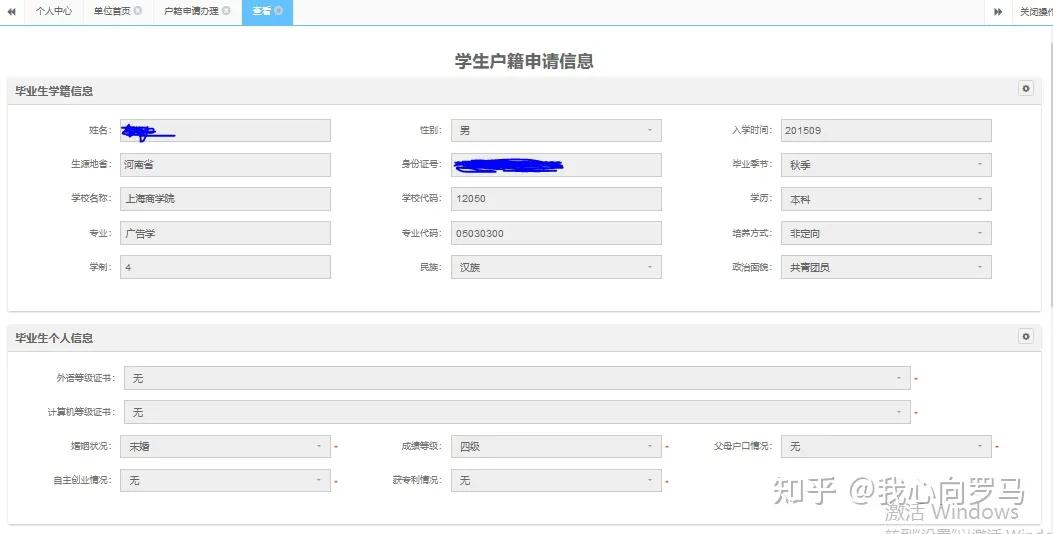This screenshot has height=534, width=1053.
Task: Click the tab scroll-left double arrow
Action: [11, 11]
